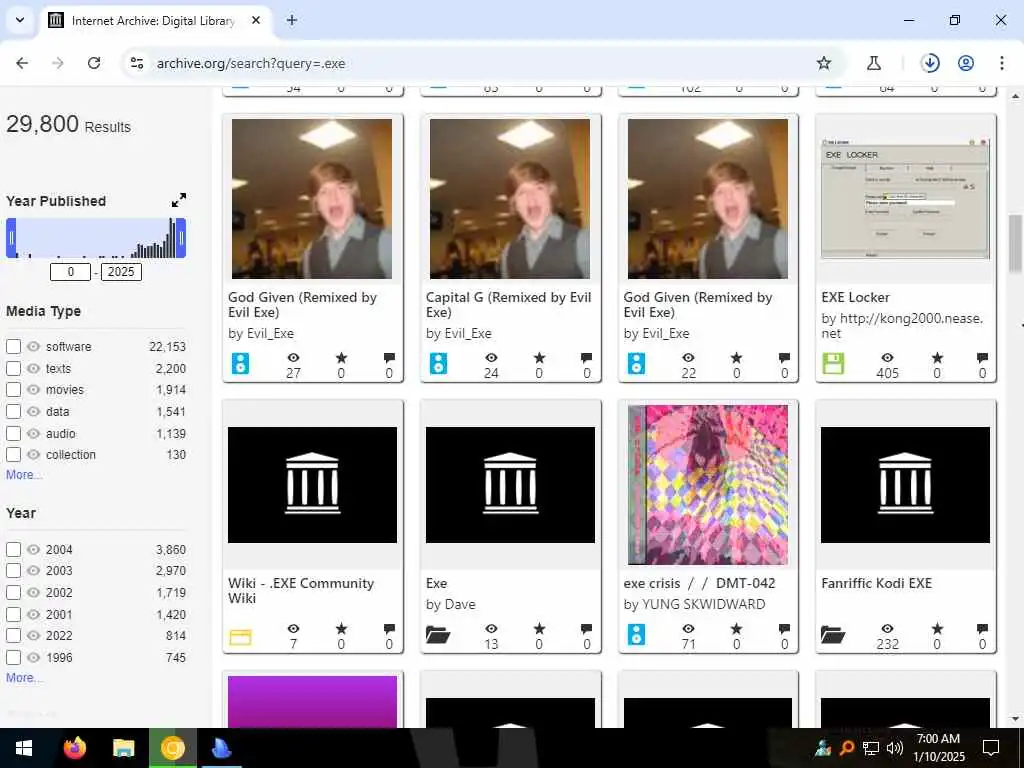Click the folder icon on Fanriffic Kodi EXE
Viewport: 1024px width, 768px height.
click(833, 635)
